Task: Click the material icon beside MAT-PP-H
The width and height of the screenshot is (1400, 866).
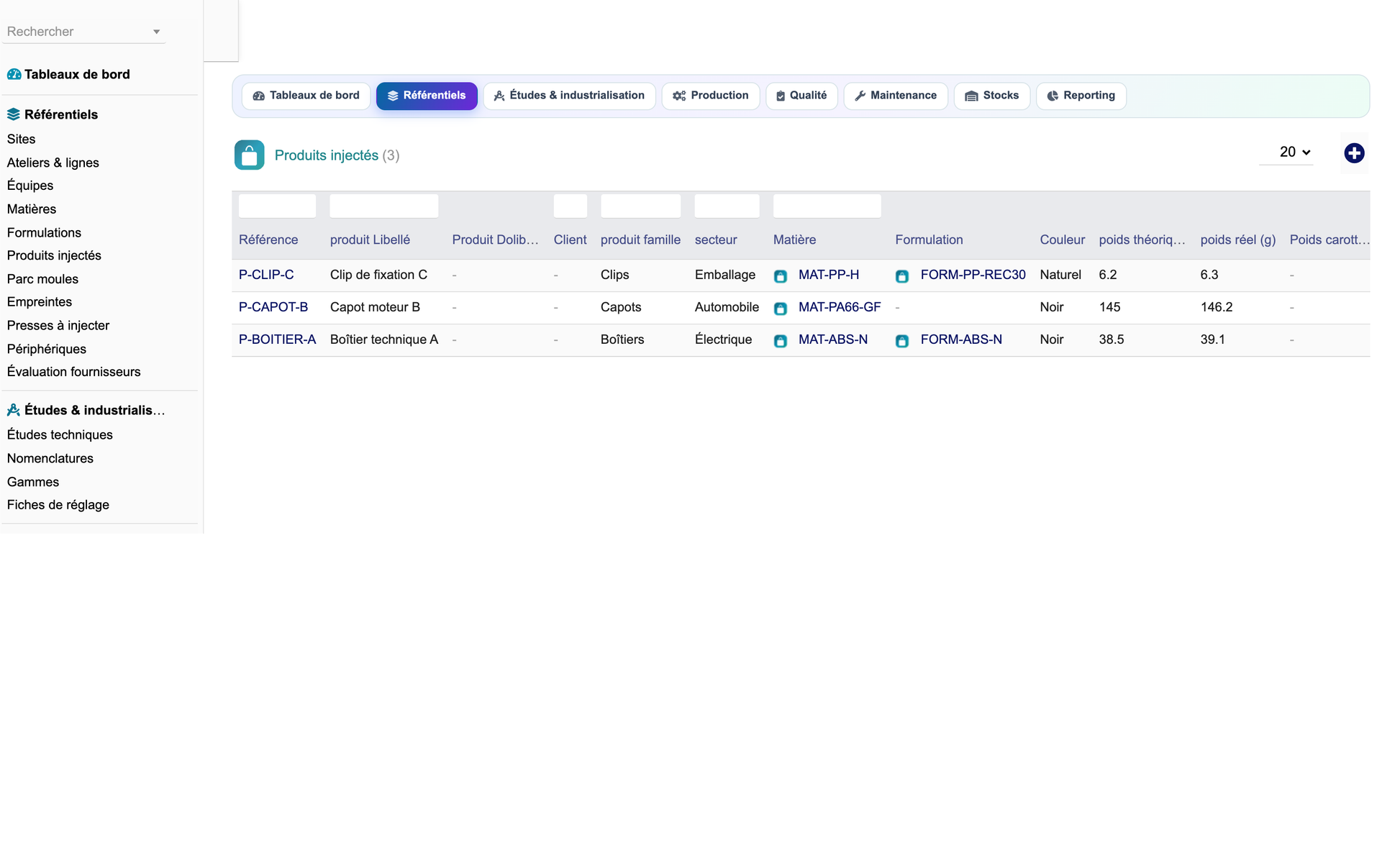Action: click(780, 276)
